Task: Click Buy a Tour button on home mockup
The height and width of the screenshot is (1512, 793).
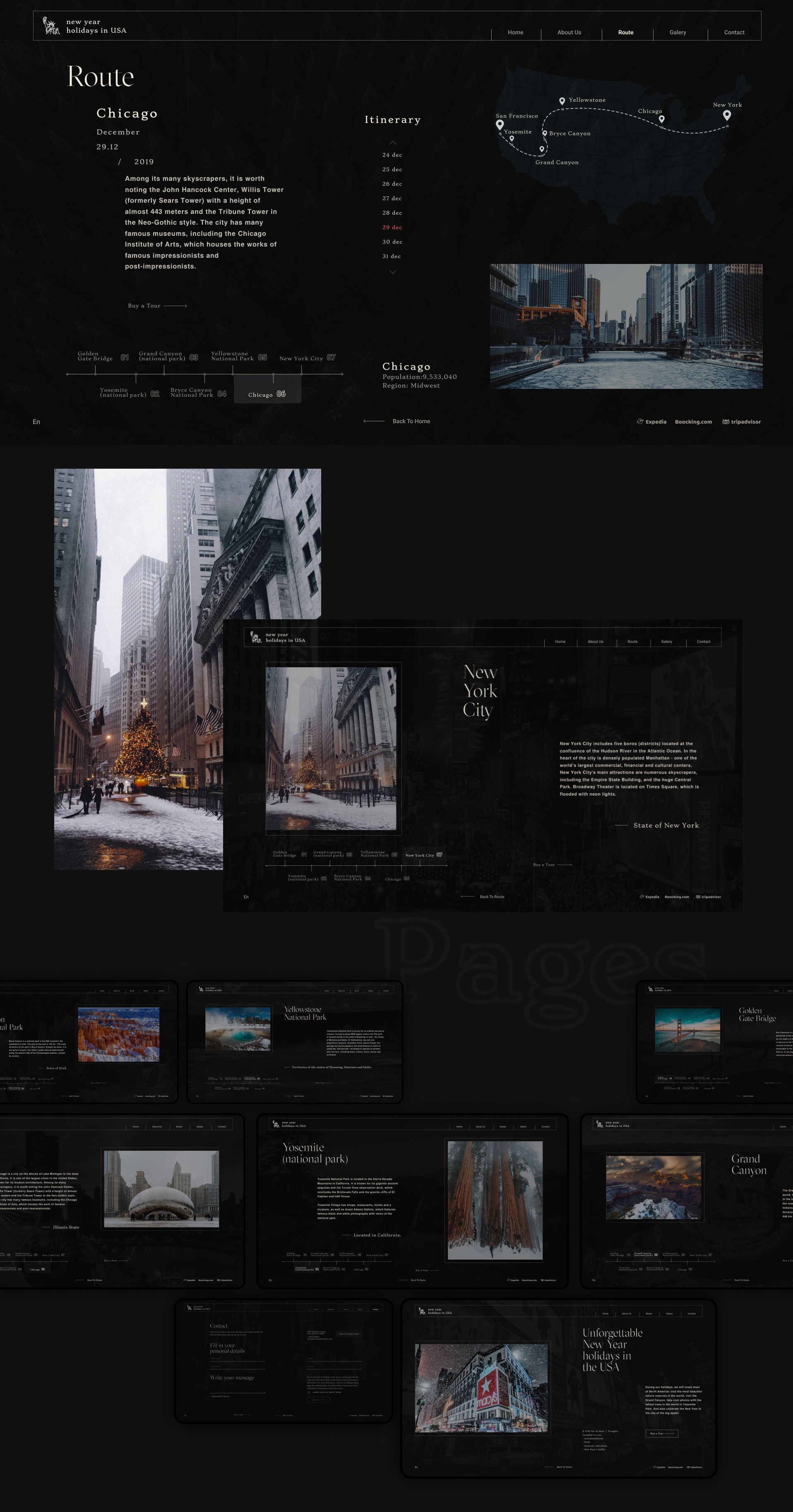Action: pos(662,1433)
